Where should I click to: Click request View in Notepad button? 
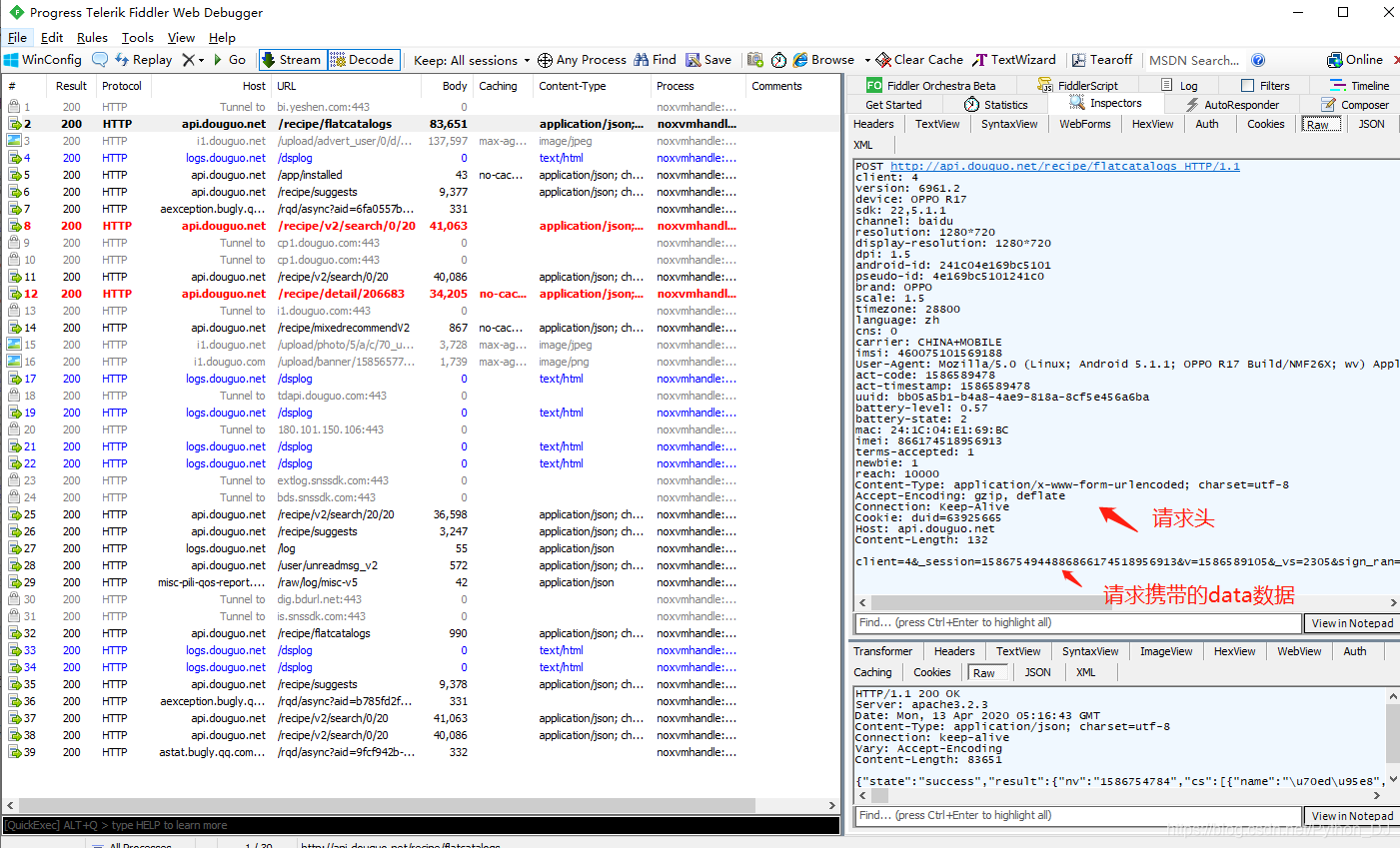[x=1352, y=623]
